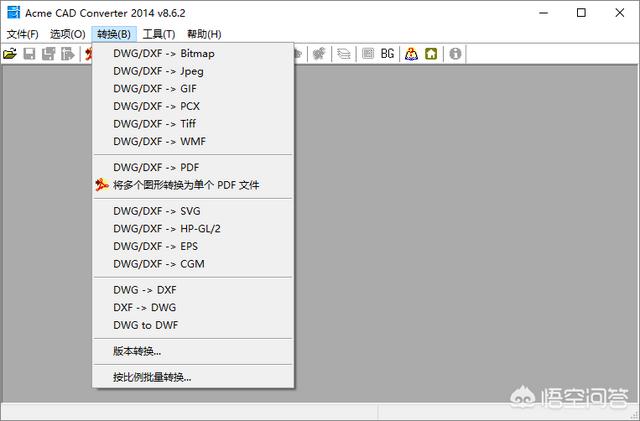Viewport: 640px width, 421px height.
Task: Click the layers icon in the toolbar
Action: tap(344, 53)
